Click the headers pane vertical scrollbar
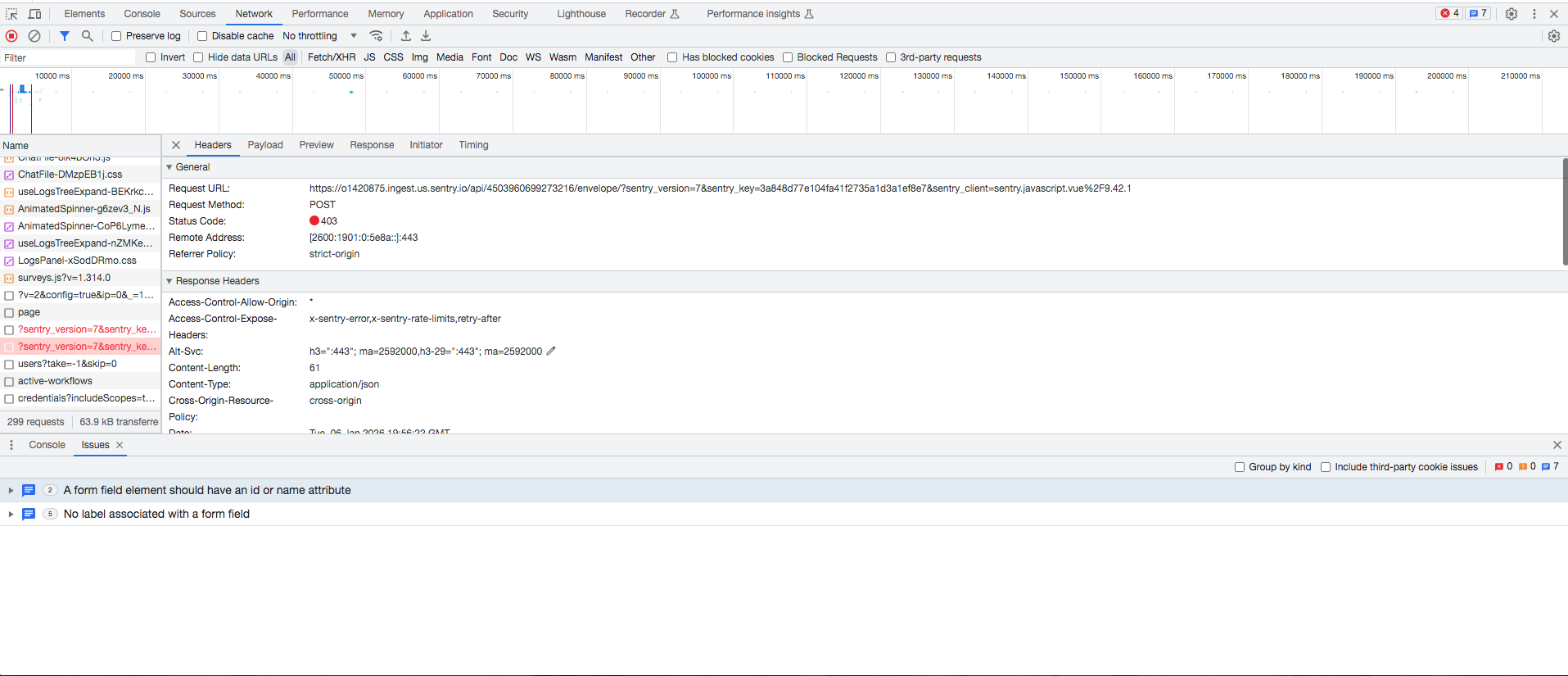The image size is (1568, 676). (1565, 212)
